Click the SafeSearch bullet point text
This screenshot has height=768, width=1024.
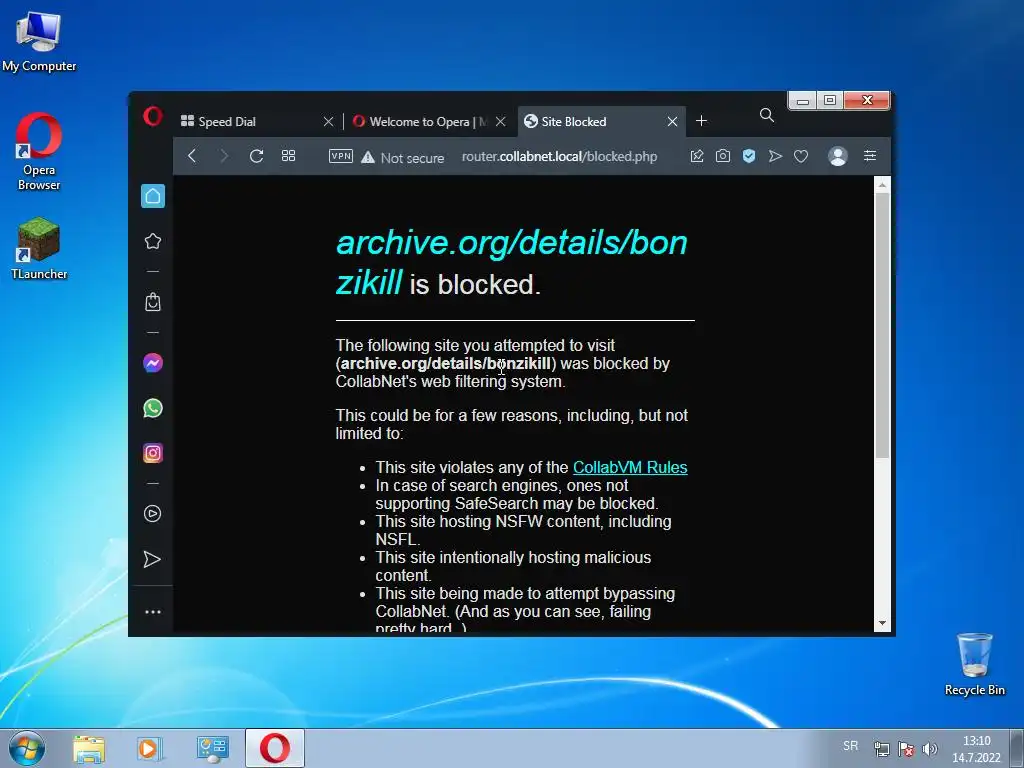(x=517, y=494)
